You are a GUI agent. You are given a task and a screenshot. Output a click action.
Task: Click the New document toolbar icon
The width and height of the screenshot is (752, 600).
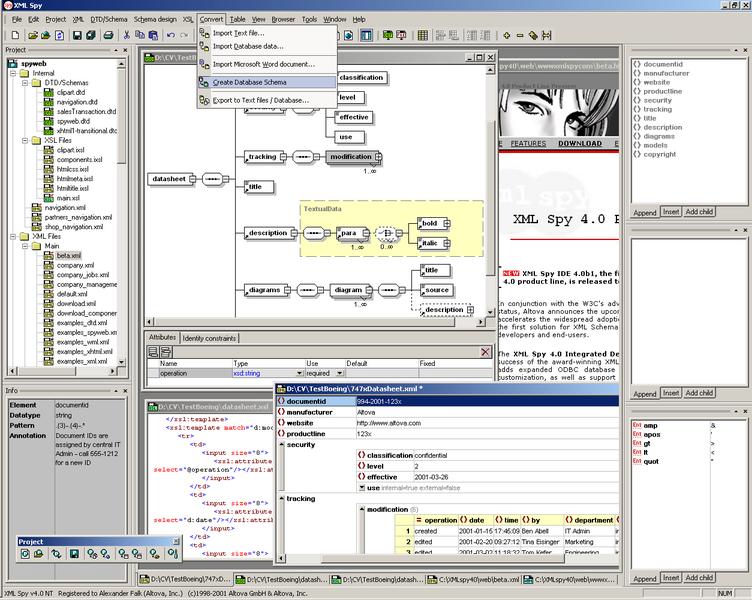click(x=15, y=35)
